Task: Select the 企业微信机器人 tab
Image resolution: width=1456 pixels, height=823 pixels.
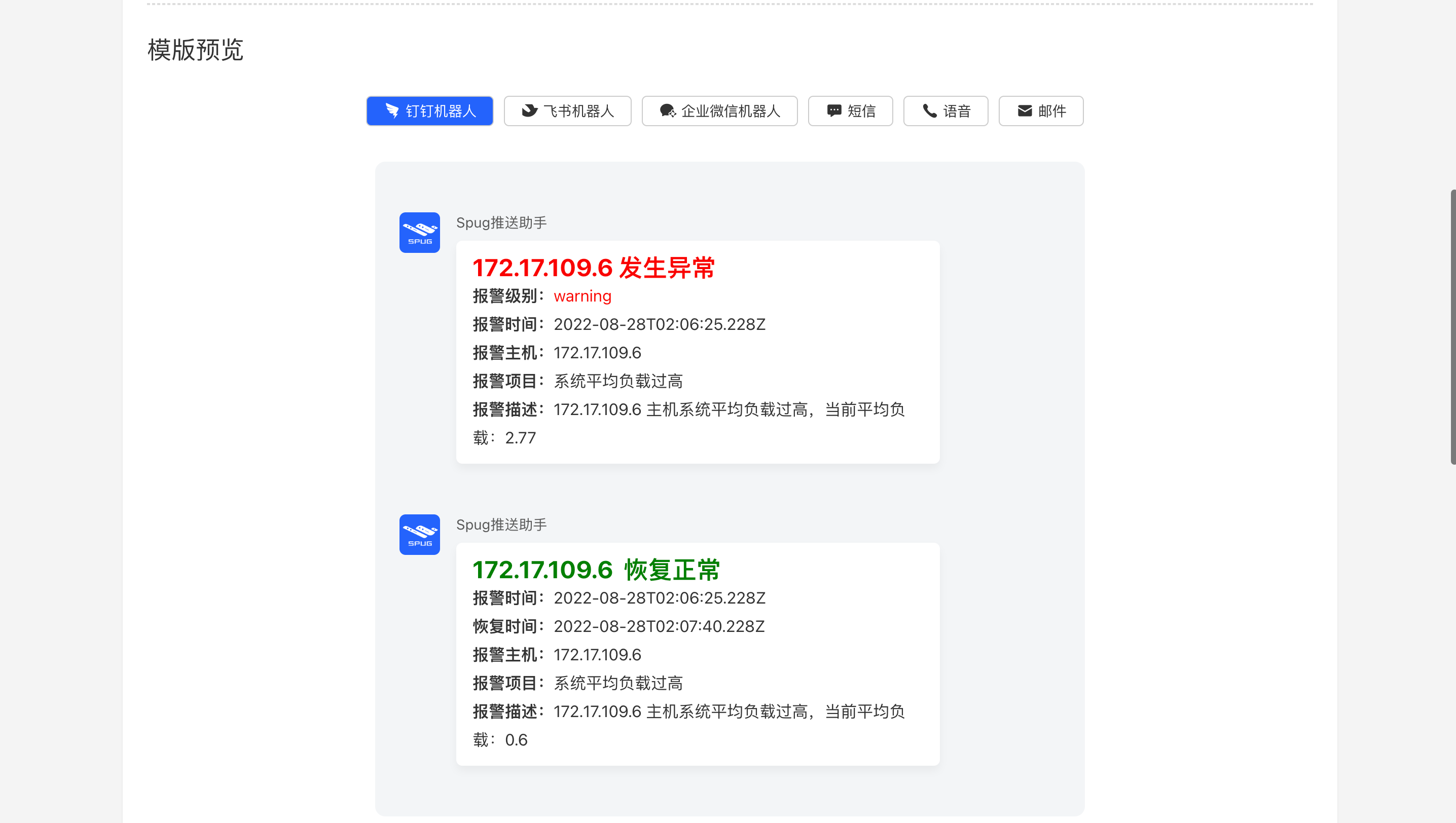Action: [730, 111]
